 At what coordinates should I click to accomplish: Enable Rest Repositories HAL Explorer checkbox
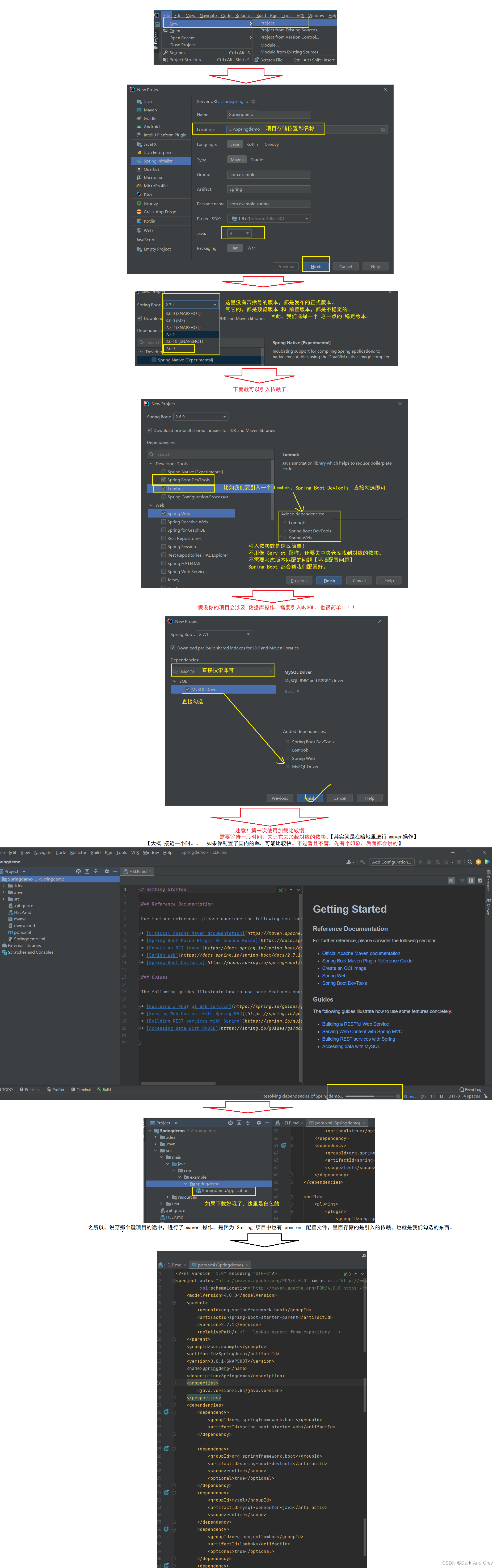[164, 555]
